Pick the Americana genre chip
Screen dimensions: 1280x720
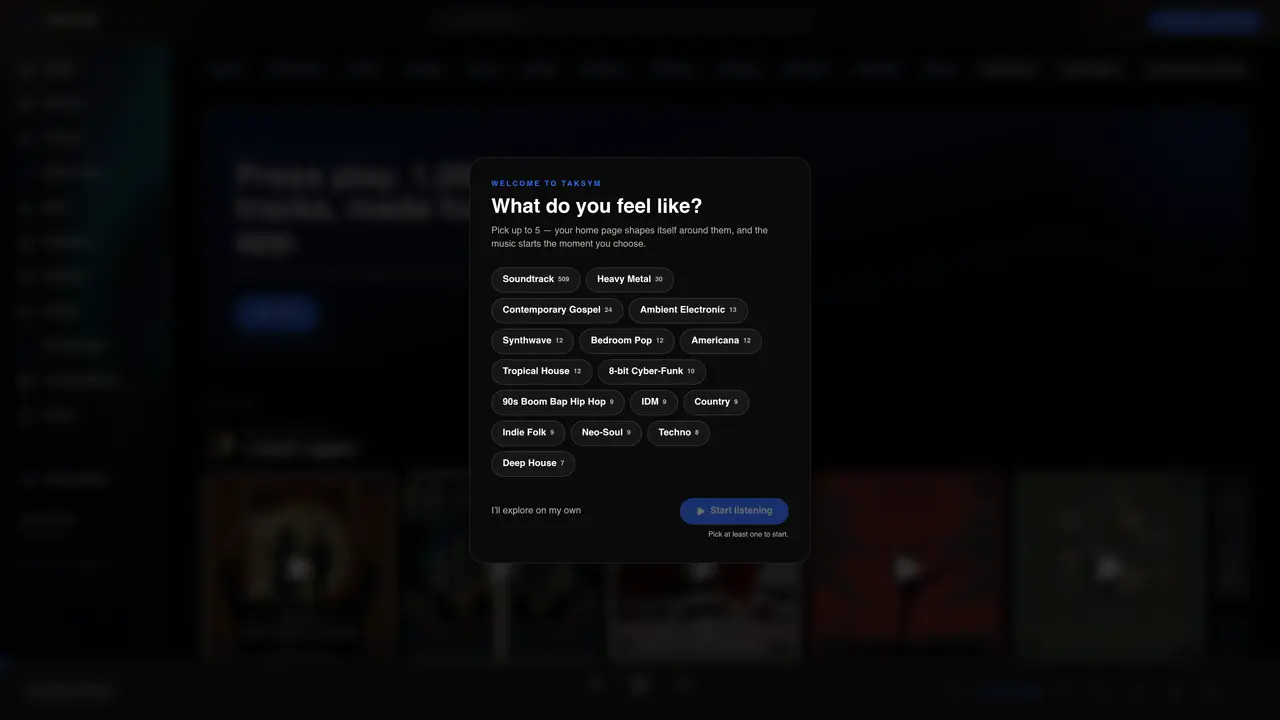[721, 341]
